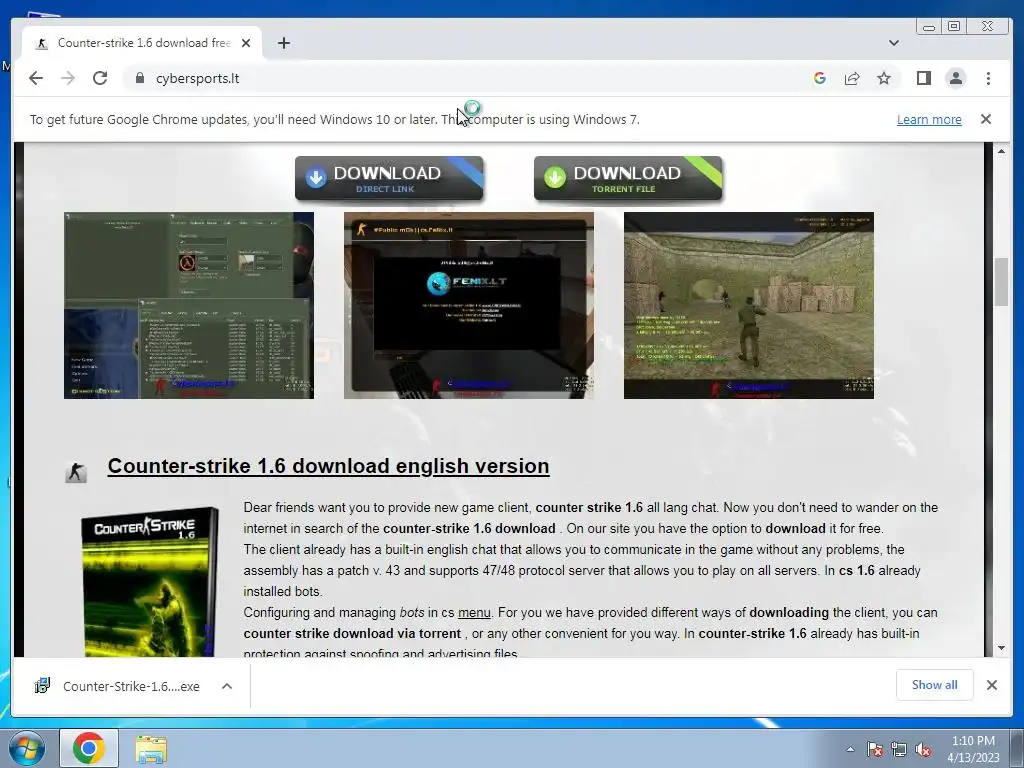Click the page scrollbar down arrow
The width and height of the screenshot is (1024, 768).
pos(1001,648)
